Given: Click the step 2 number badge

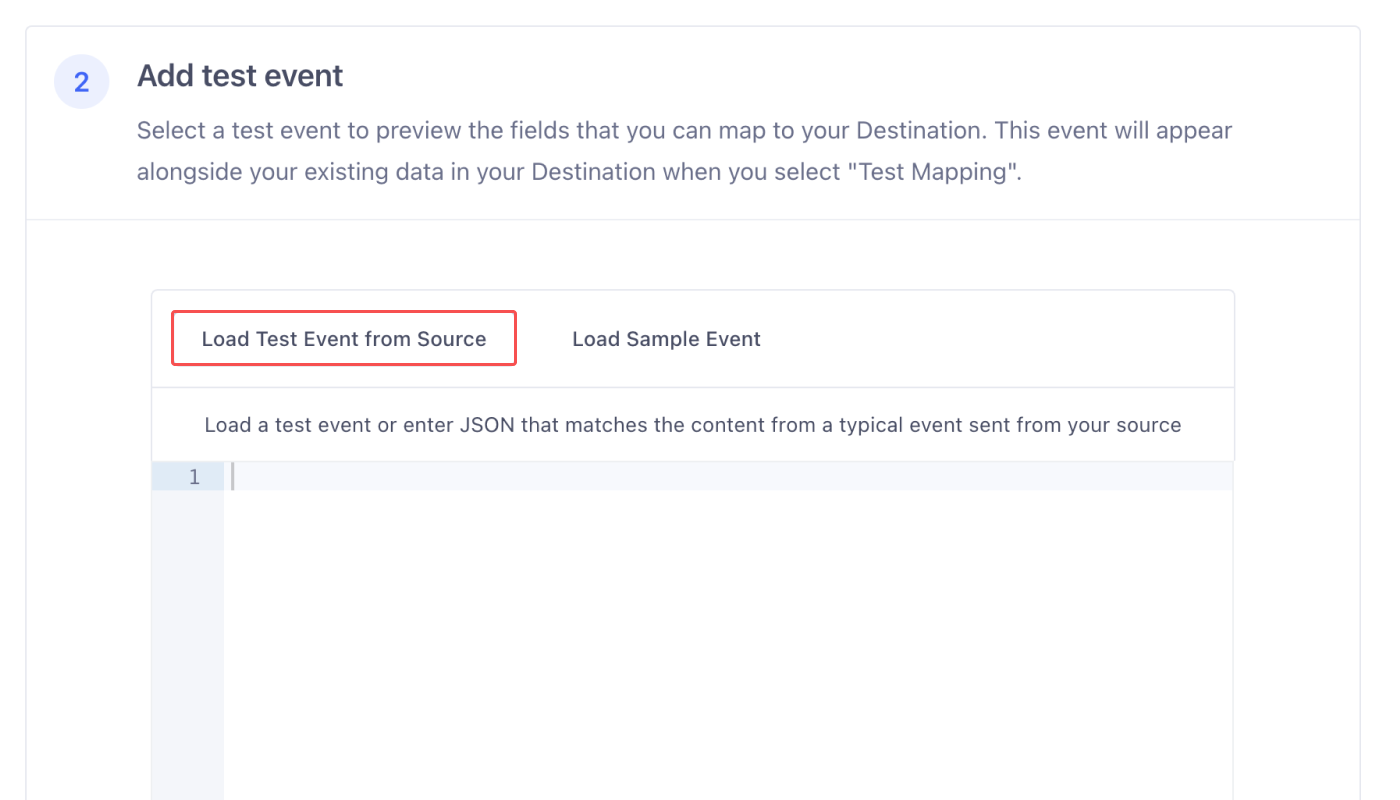Looking at the screenshot, I should 82,82.
